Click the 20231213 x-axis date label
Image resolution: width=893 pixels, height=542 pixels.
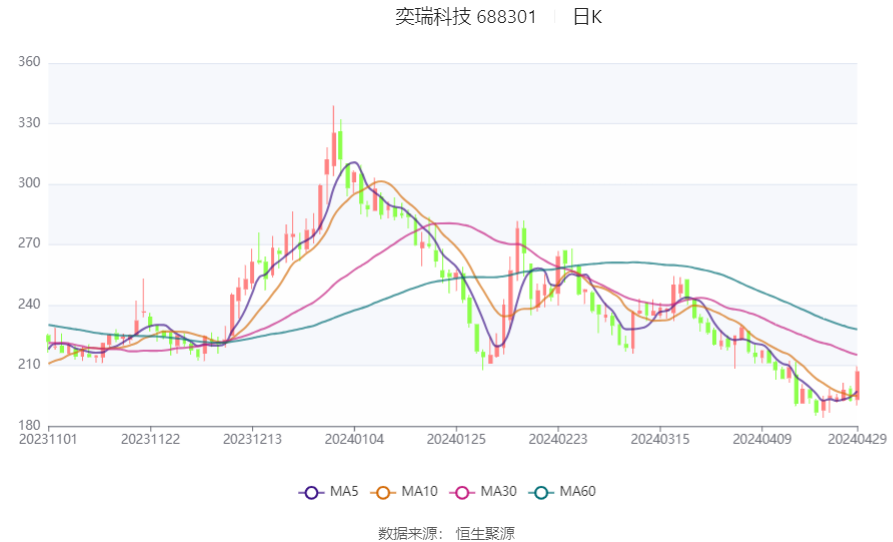tap(252, 440)
